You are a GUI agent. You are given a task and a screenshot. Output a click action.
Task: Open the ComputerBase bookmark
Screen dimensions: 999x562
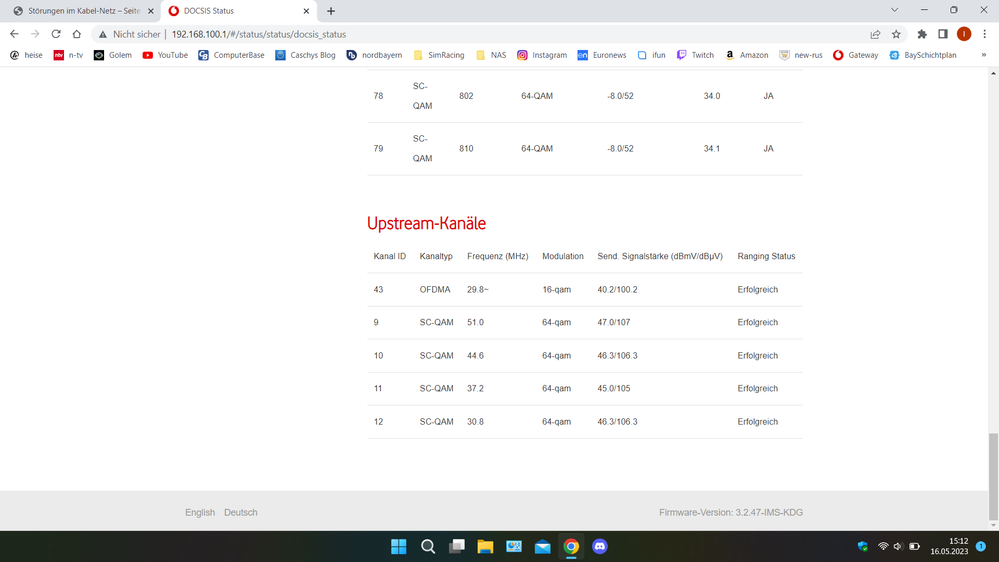pyautogui.click(x=231, y=55)
